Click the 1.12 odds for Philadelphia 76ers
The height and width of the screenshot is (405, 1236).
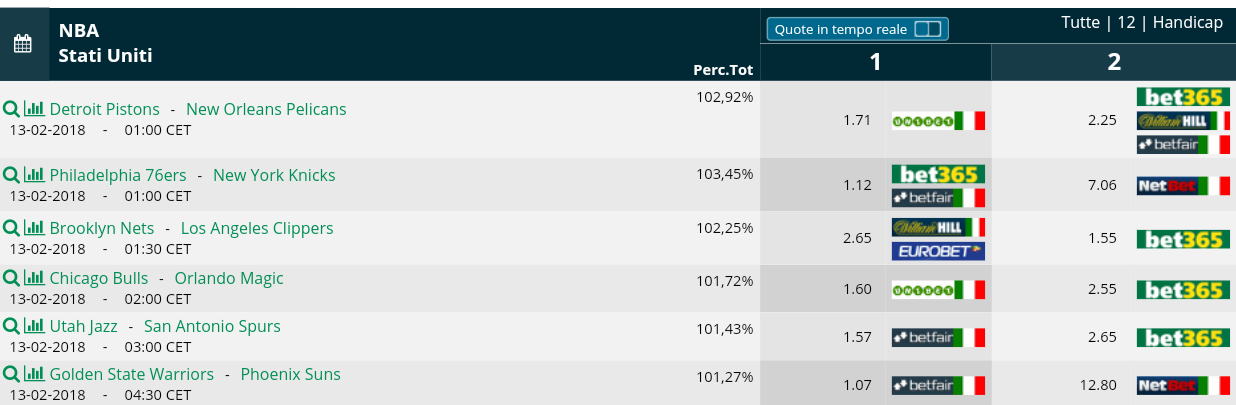(x=858, y=185)
